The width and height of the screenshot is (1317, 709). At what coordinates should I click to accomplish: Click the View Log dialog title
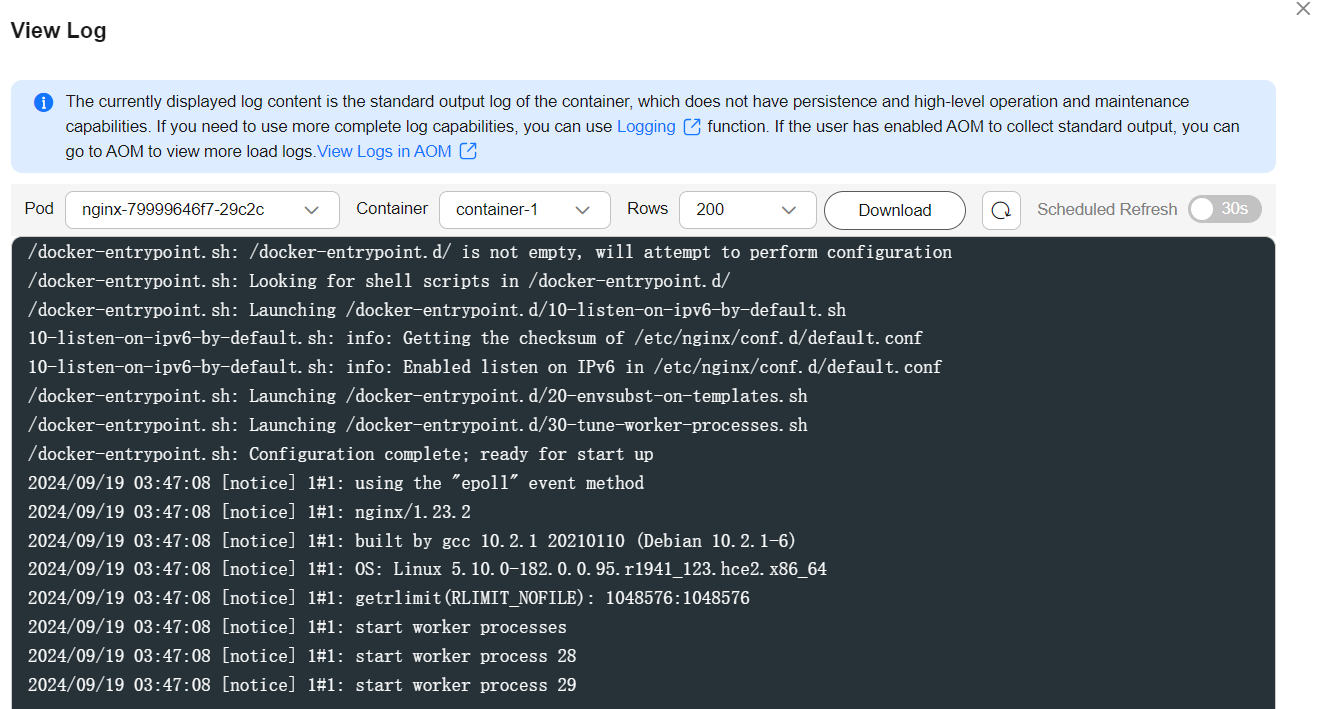point(58,31)
